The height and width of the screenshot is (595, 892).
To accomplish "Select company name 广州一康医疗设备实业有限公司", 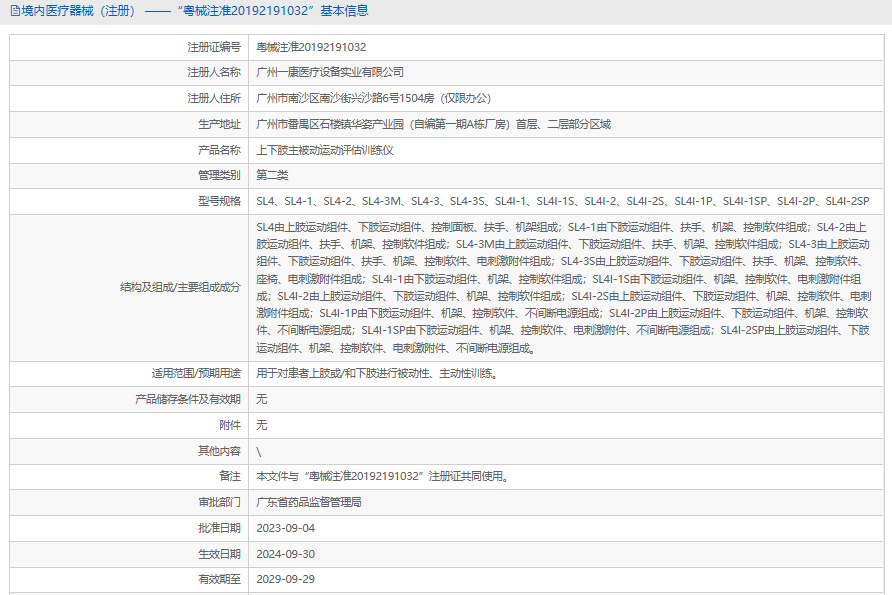I will click(x=330, y=72).
